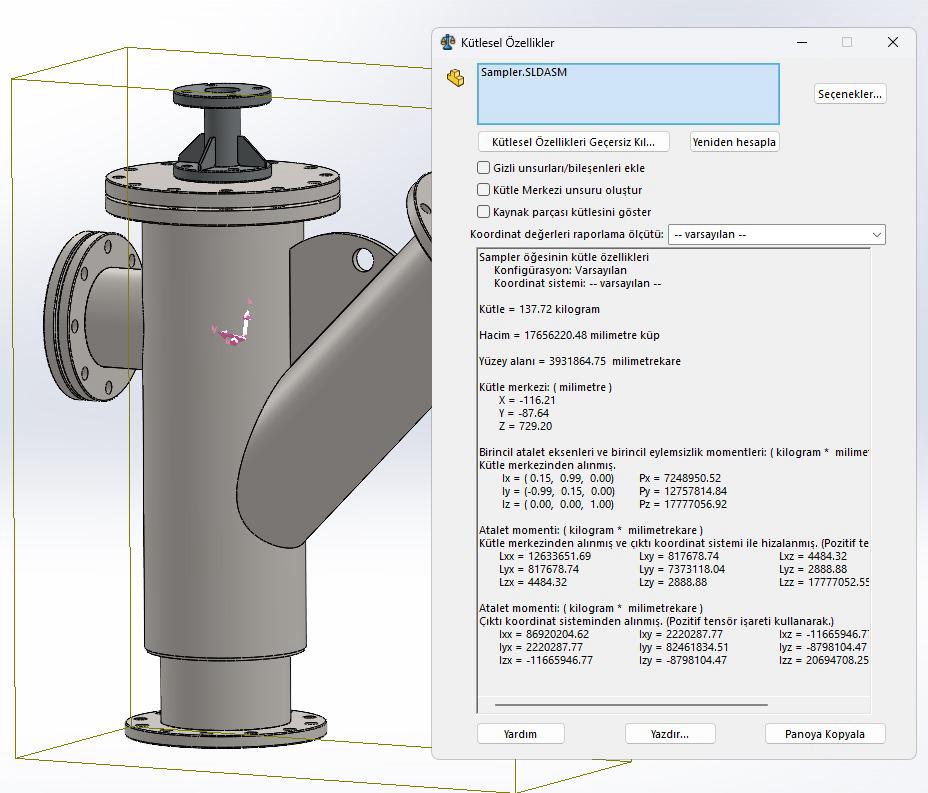Image resolution: width=928 pixels, height=793 pixels.
Task: Click the horizontal scrollbar in results pane
Action: [x=631, y=705]
